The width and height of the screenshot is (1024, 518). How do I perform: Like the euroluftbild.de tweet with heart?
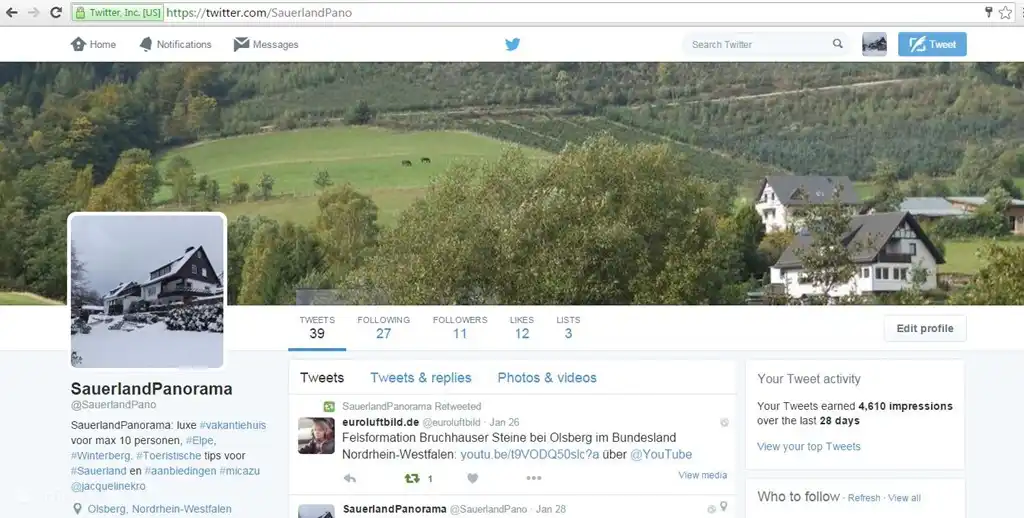472,478
